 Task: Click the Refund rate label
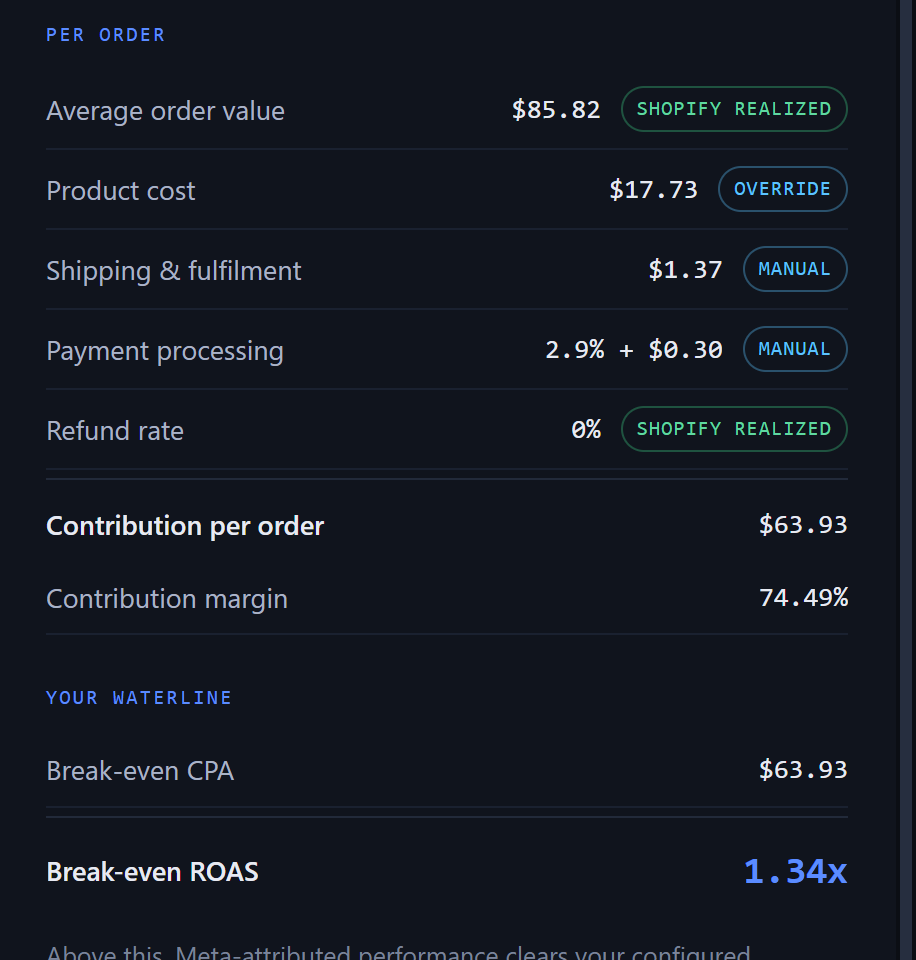(115, 431)
